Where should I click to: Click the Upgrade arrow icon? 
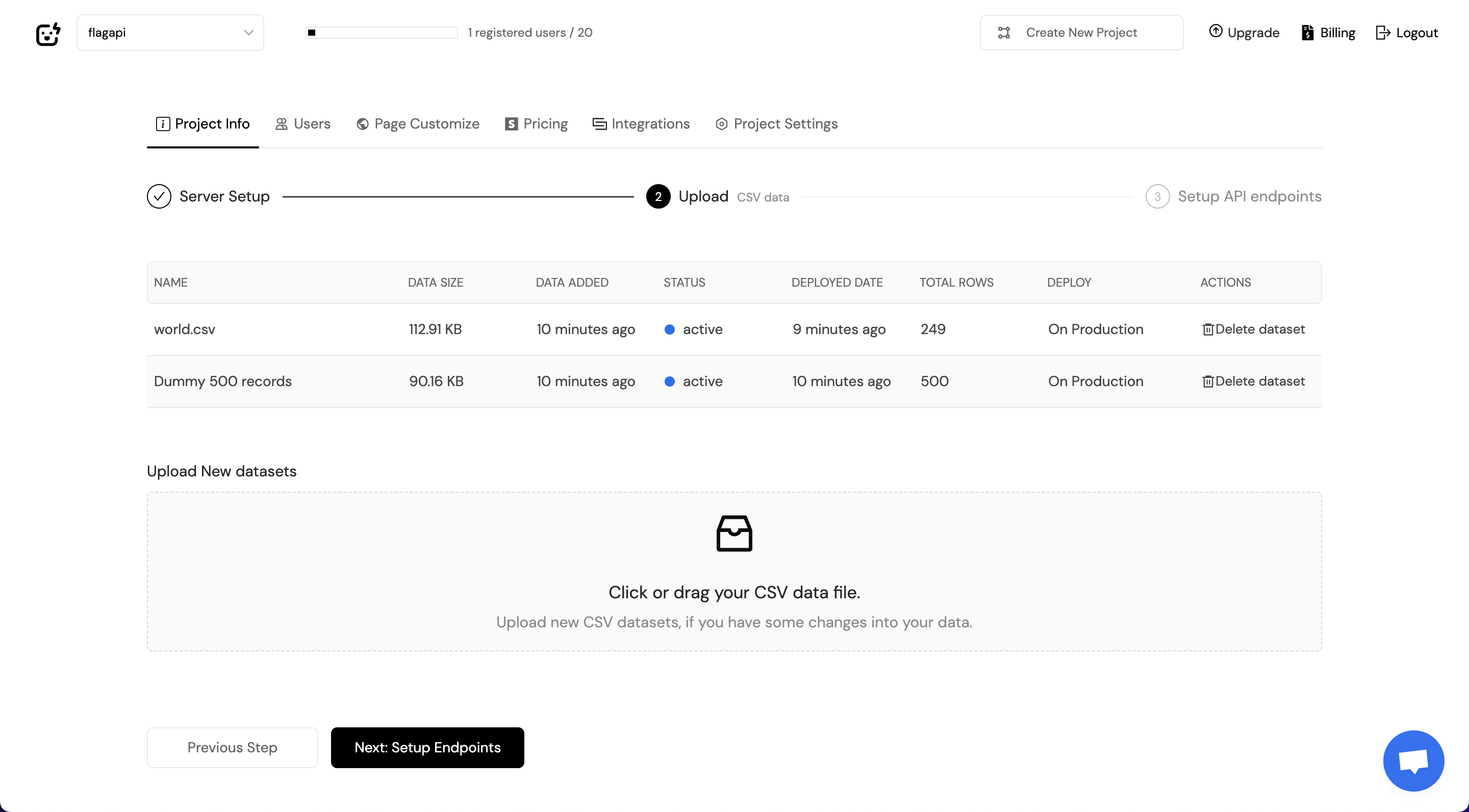1215,31
